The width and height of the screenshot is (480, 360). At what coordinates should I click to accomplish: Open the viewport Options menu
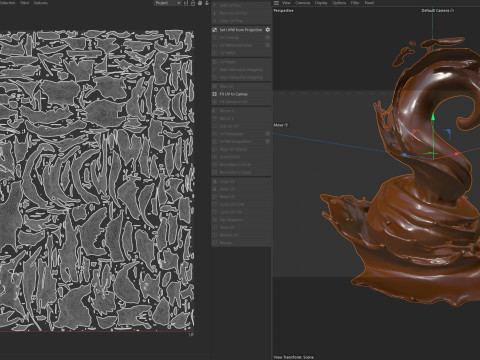point(339,3)
